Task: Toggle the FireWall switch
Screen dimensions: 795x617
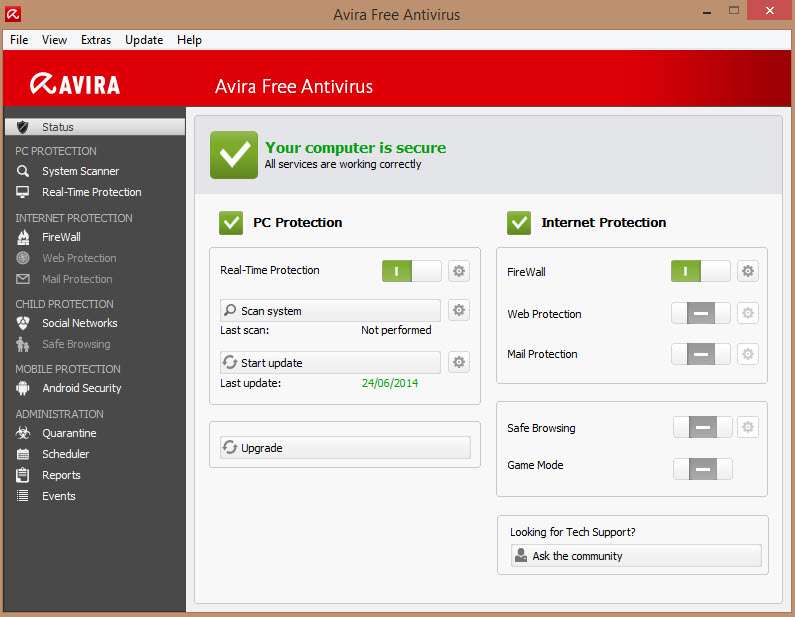Action: 700,271
